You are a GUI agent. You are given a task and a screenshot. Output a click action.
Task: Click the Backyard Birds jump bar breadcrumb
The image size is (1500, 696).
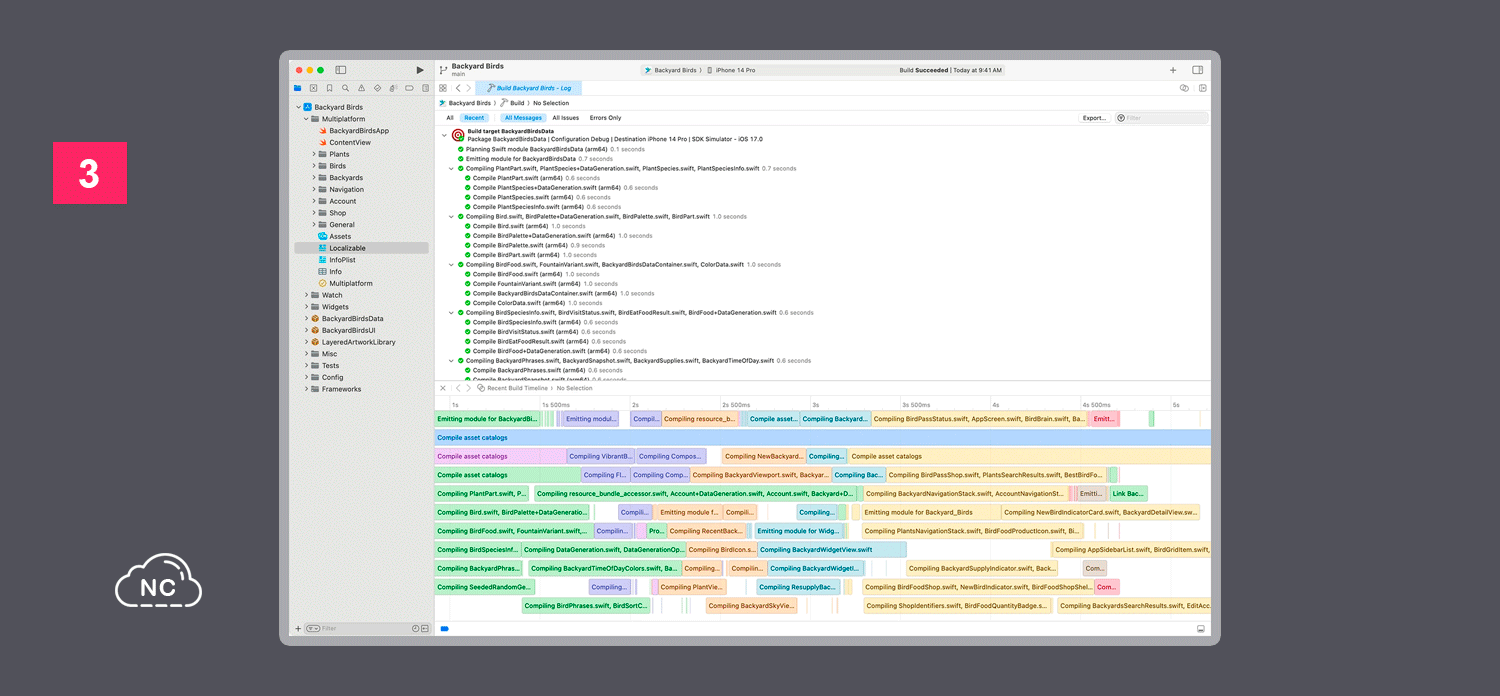pyautogui.click(x=465, y=103)
